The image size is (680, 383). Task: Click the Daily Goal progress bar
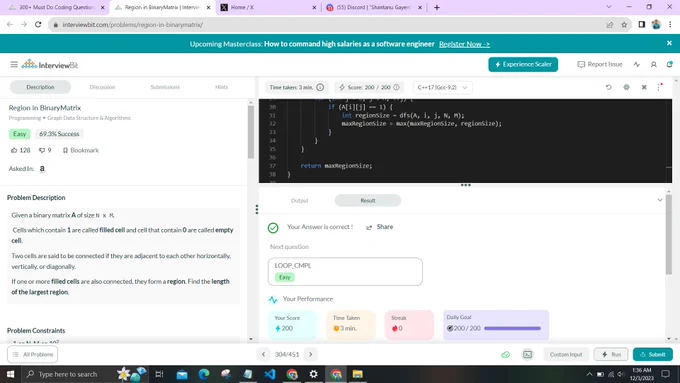[512, 328]
